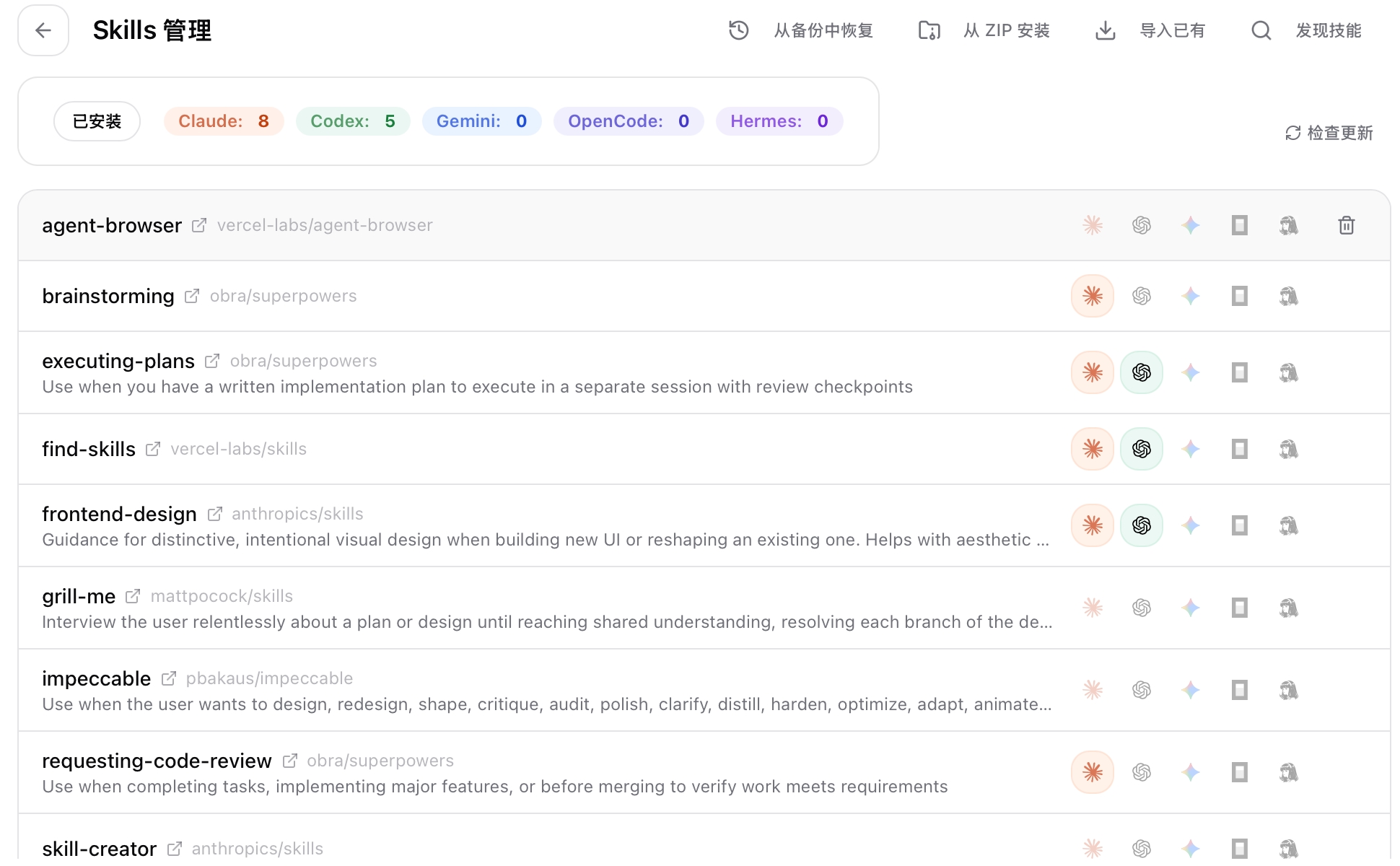The height and width of the screenshot is (866, 1400).
Task: Enable Codex for brainstorming skill
Action: [x=1142, y=296]
